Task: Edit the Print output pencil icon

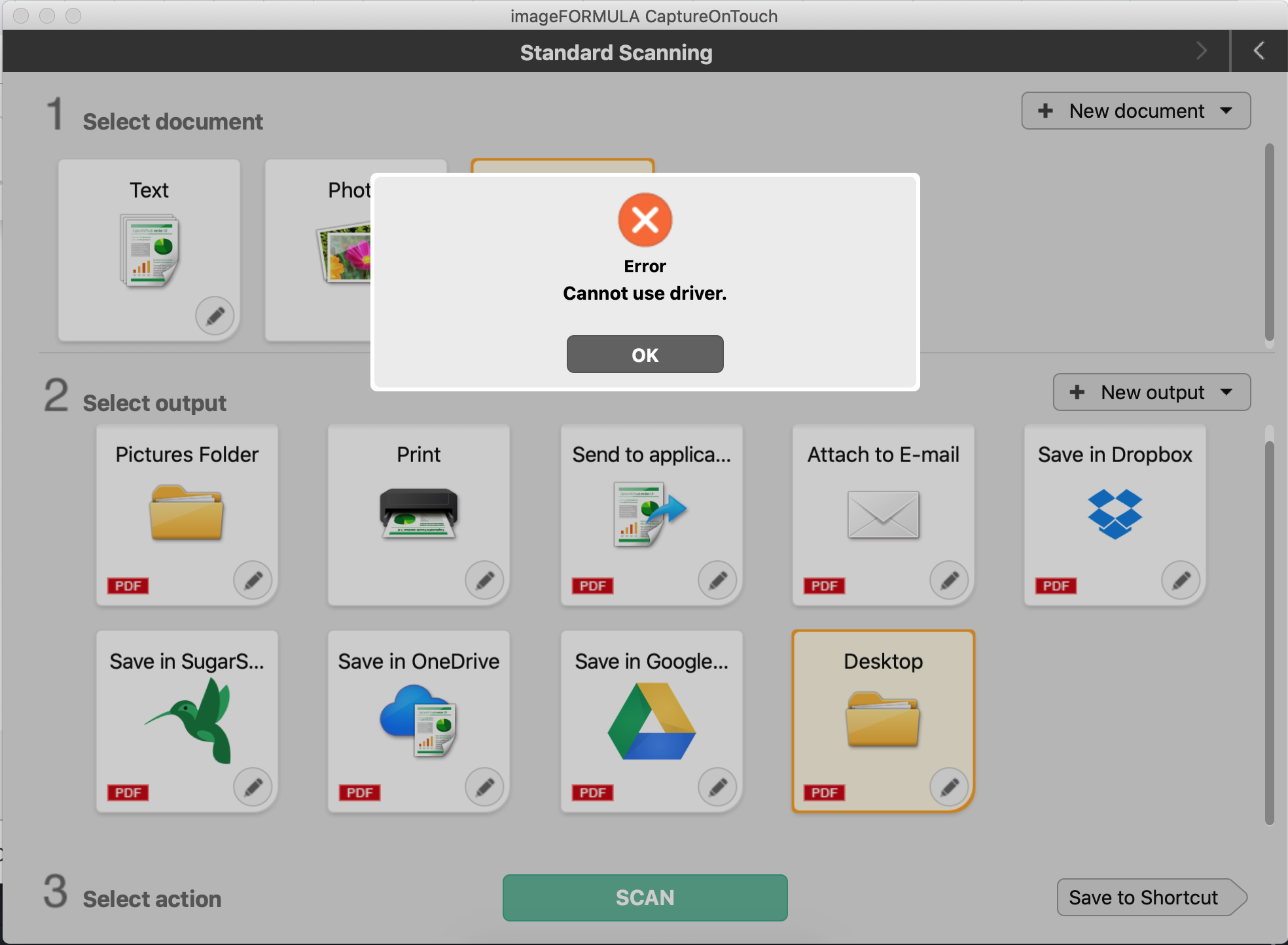Action: 484,580
